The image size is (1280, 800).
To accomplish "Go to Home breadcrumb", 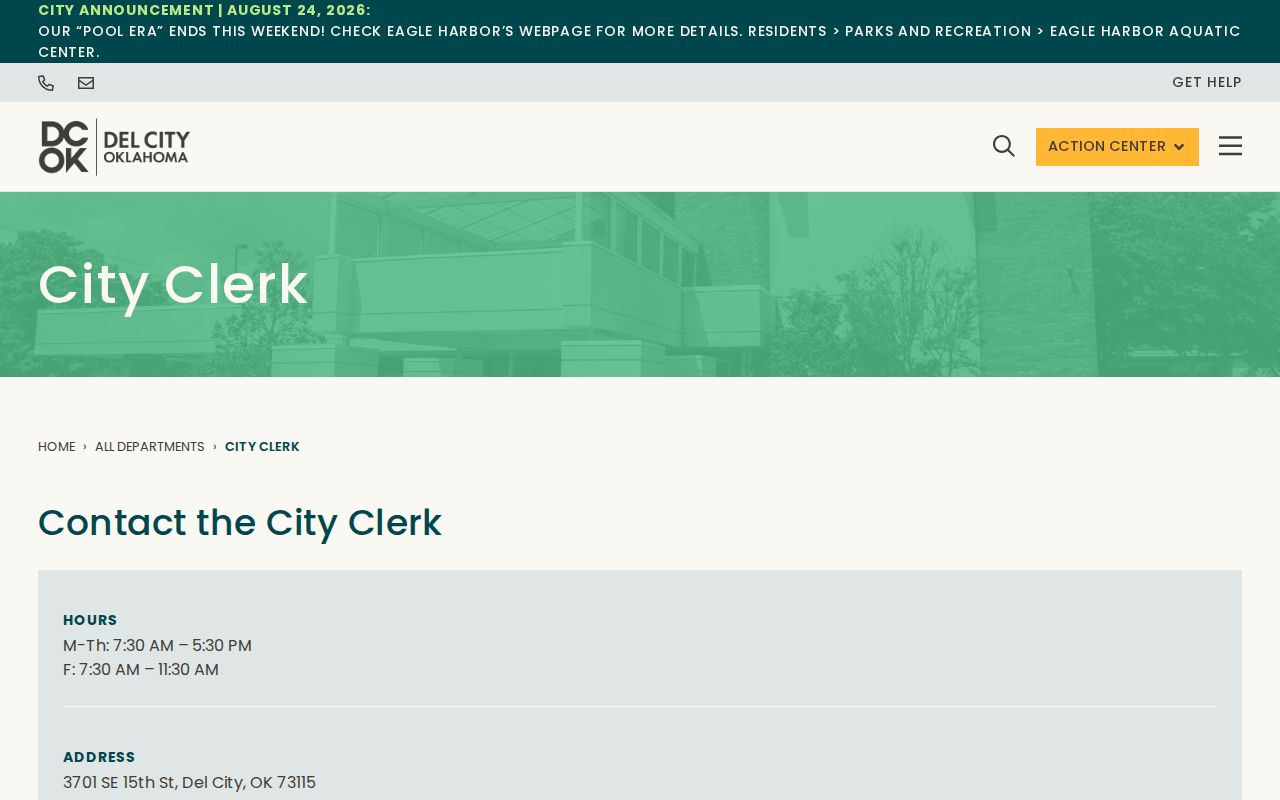I will (56, 447).
